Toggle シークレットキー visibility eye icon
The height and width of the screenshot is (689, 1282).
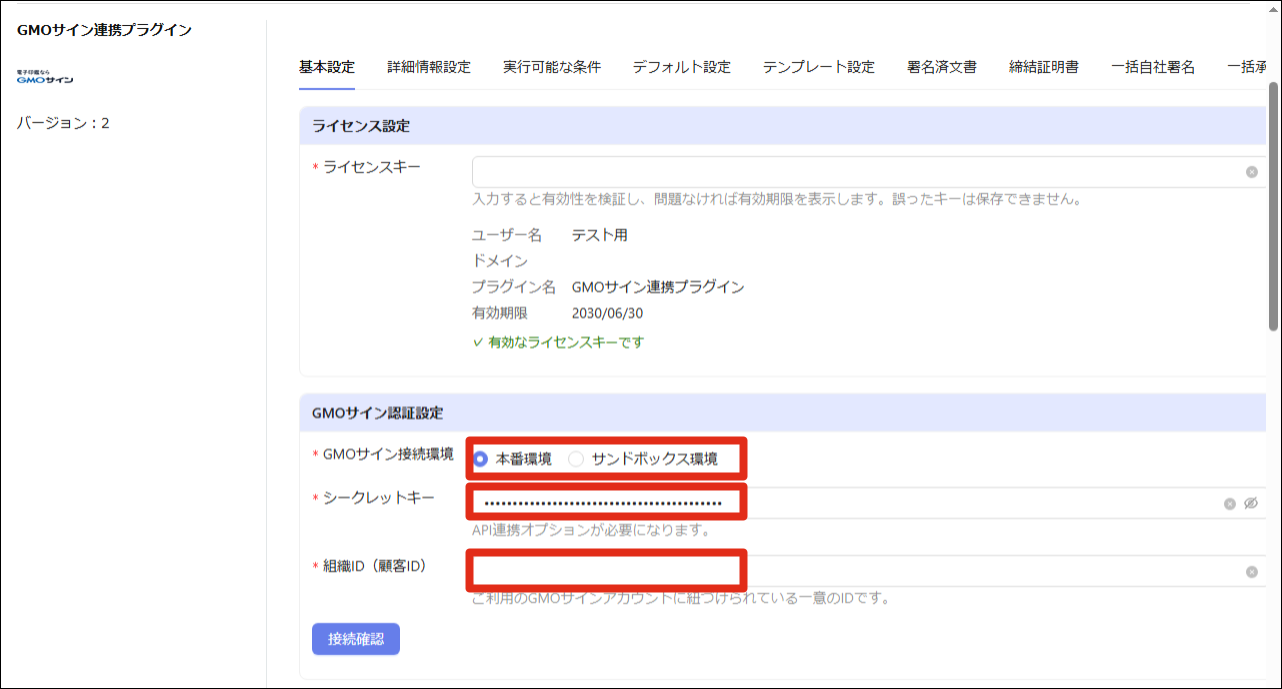click(1250, 504)
